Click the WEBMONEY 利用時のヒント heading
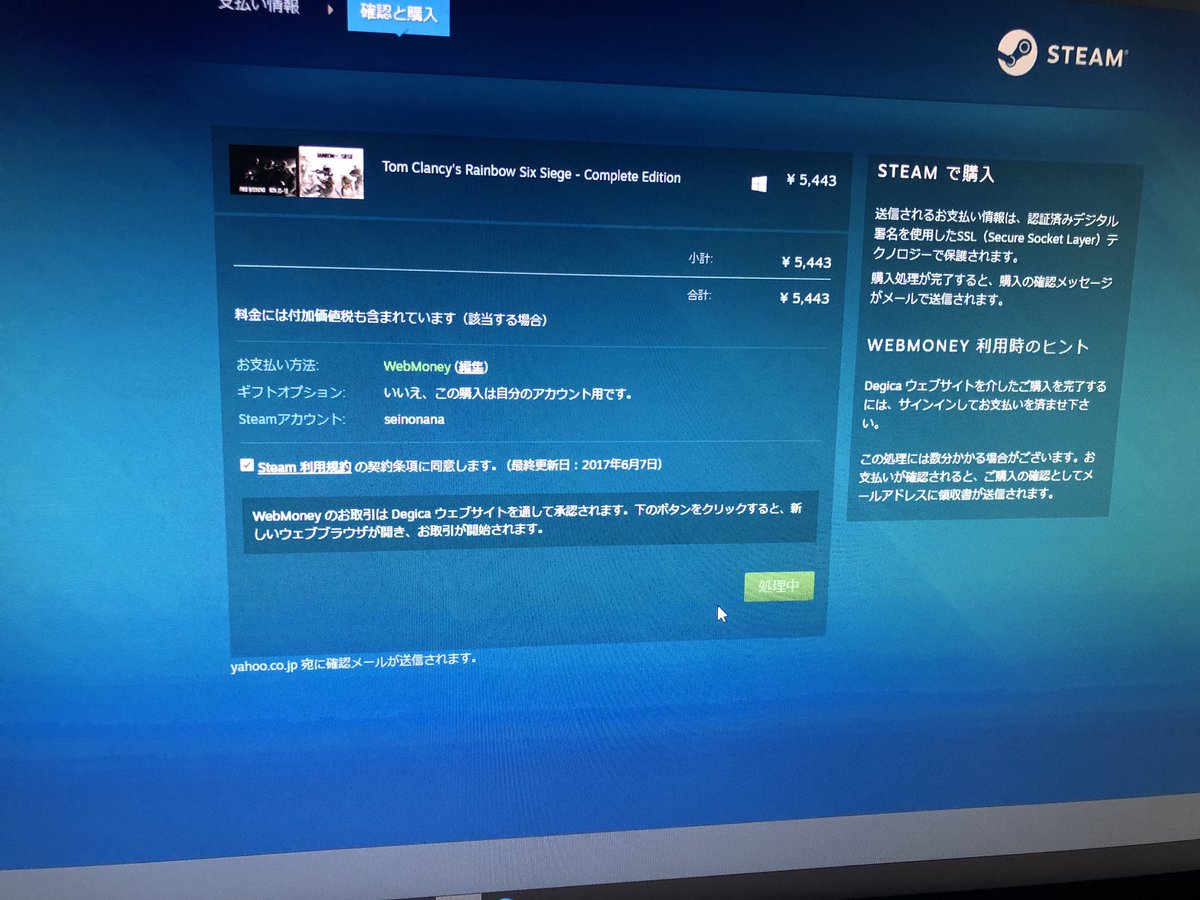 [978, 347]
